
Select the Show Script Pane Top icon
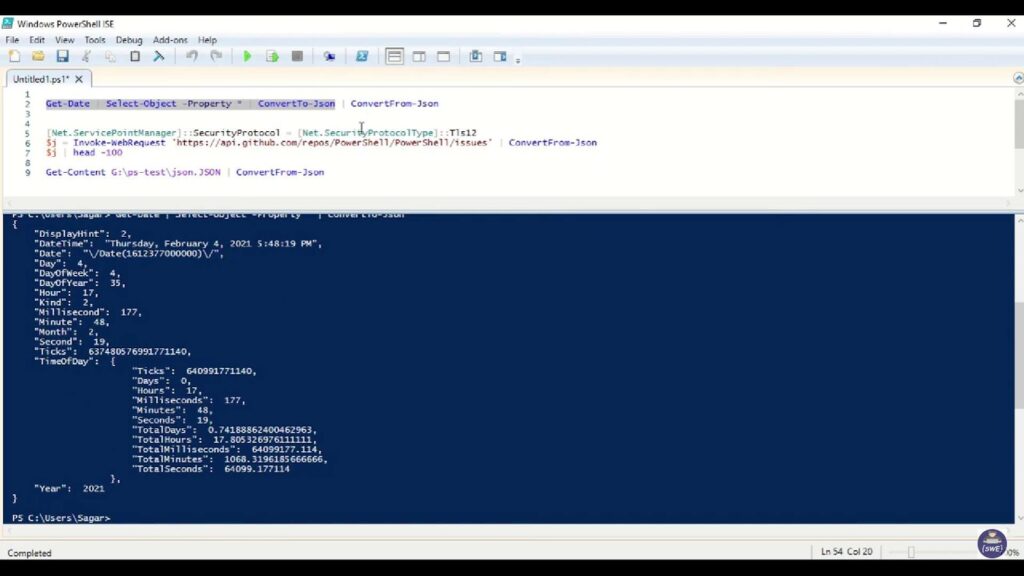point(397,57)
